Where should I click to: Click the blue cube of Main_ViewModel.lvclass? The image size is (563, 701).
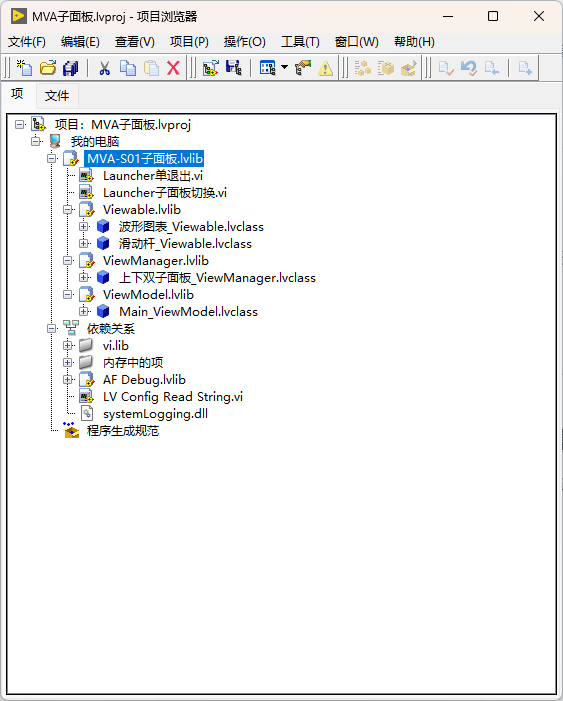(x=103, y=311)
